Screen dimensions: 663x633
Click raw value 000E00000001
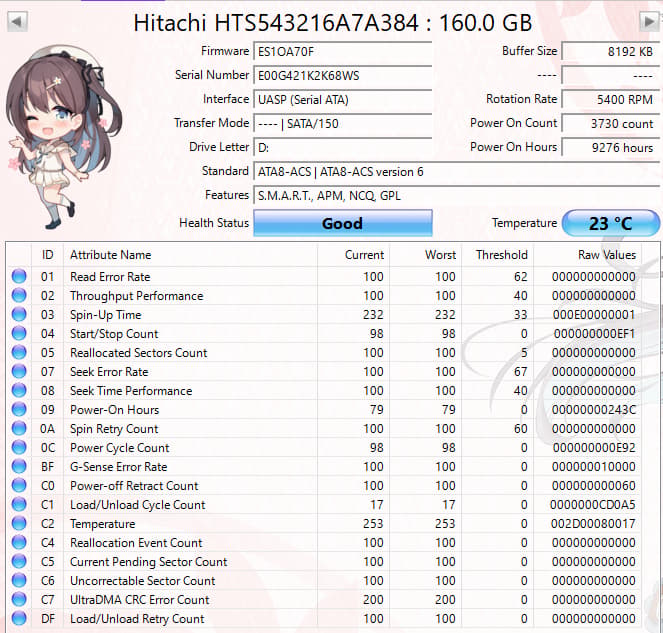click(x=594, y=315)
